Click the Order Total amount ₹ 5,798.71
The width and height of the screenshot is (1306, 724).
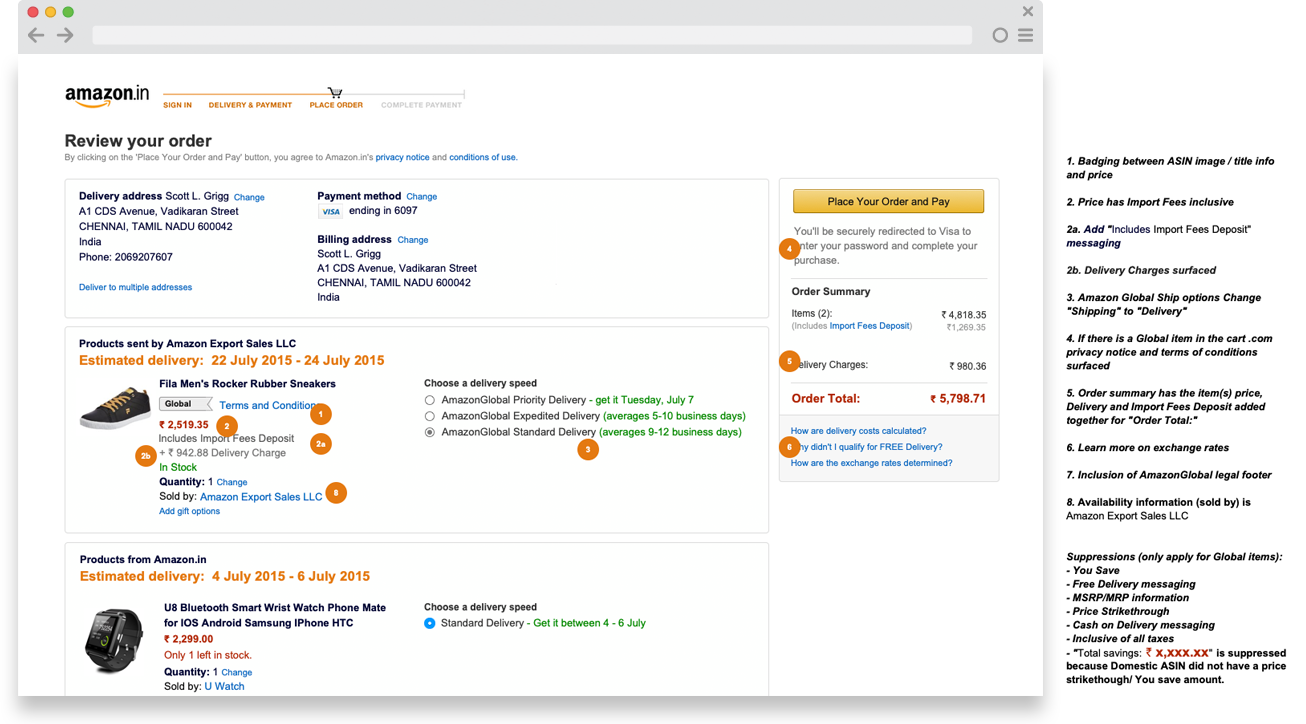pos(958,399)
